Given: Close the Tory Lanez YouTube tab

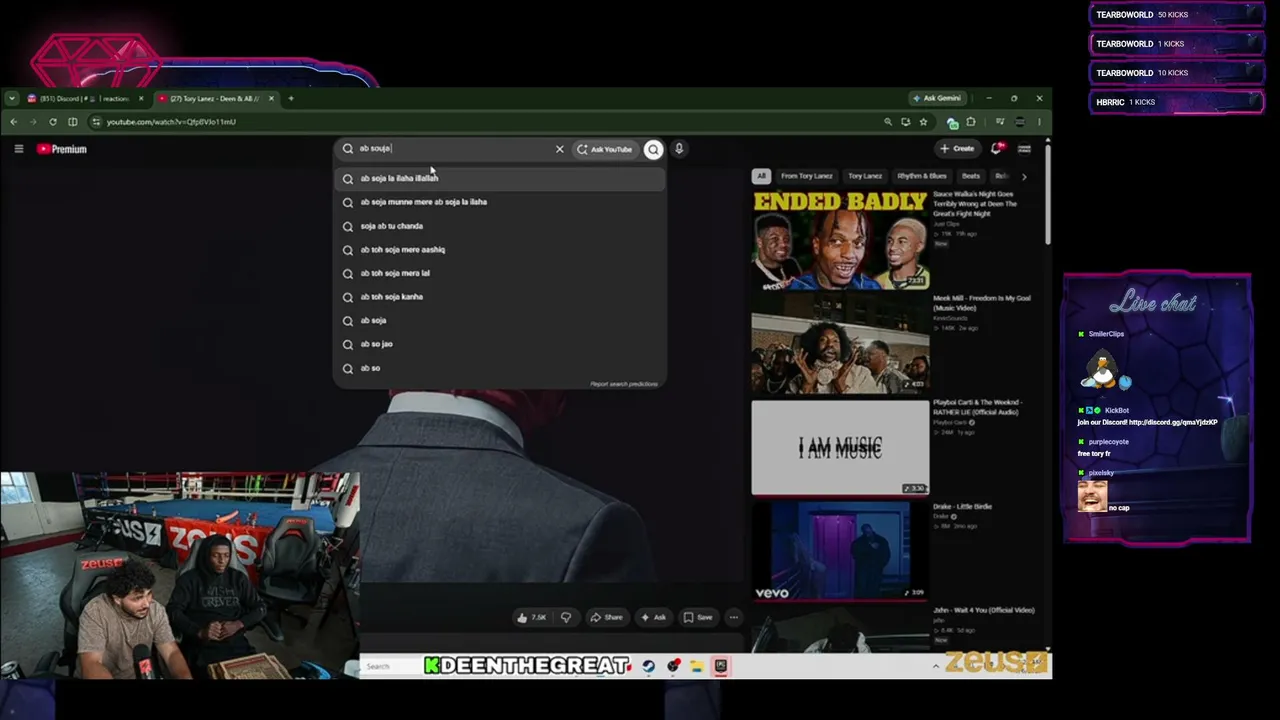Looking at the screenshot, I should coord(271,99).
